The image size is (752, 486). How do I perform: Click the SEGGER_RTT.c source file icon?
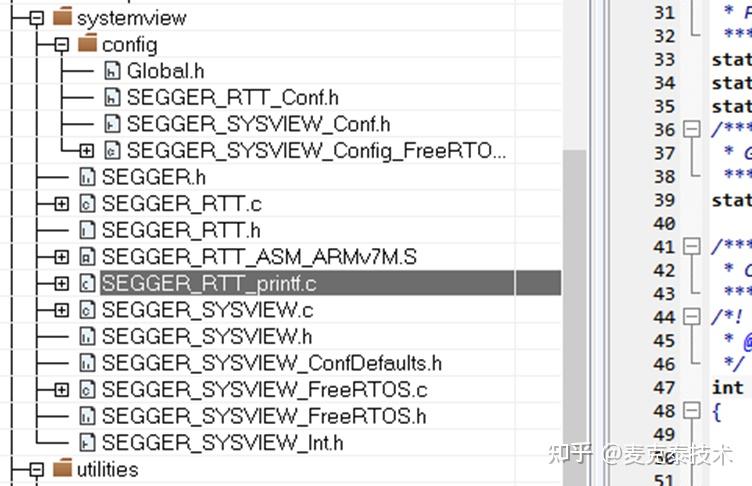87,204
